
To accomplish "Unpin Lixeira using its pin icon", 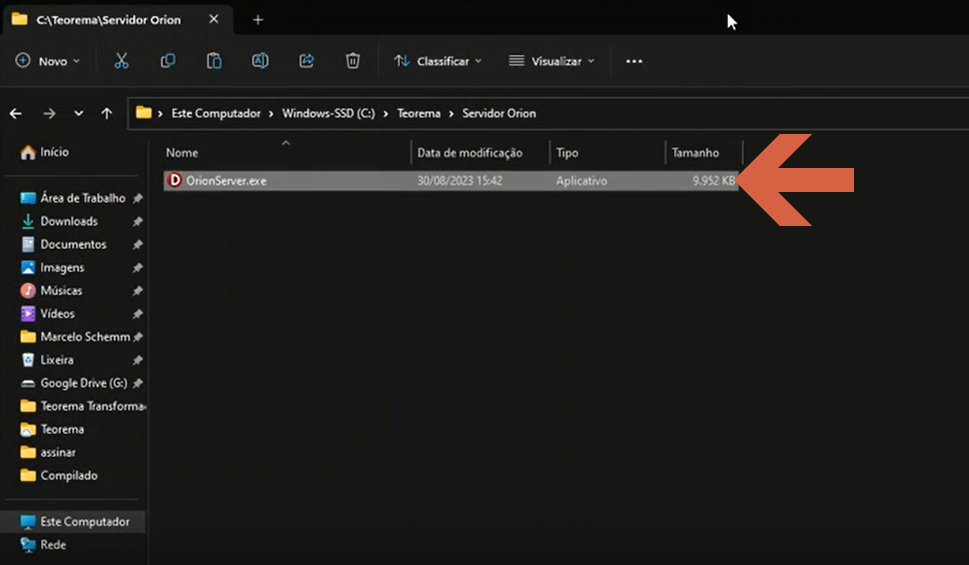I will click(137, 360).
